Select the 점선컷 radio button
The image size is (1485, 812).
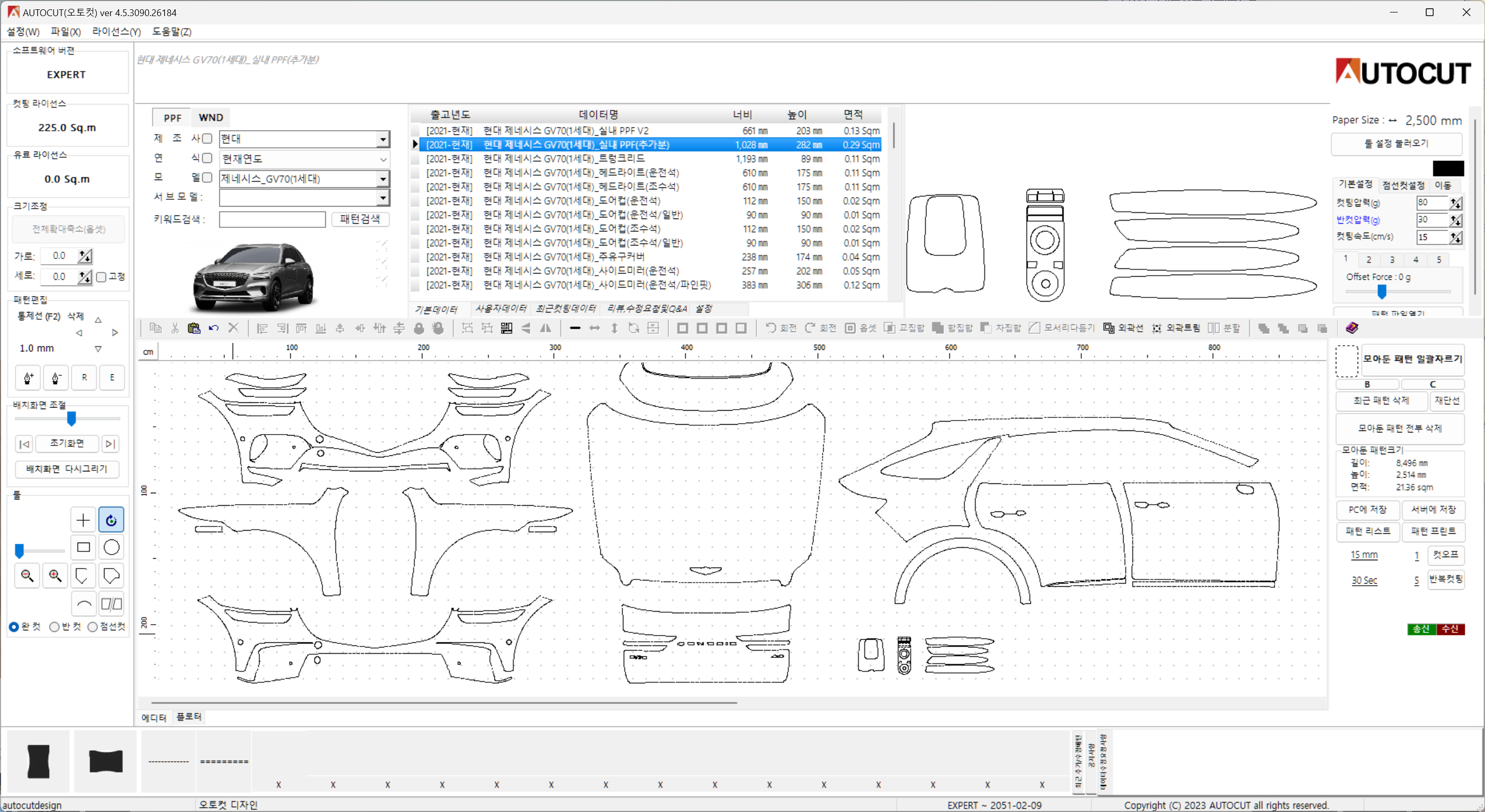click(93, 627)
